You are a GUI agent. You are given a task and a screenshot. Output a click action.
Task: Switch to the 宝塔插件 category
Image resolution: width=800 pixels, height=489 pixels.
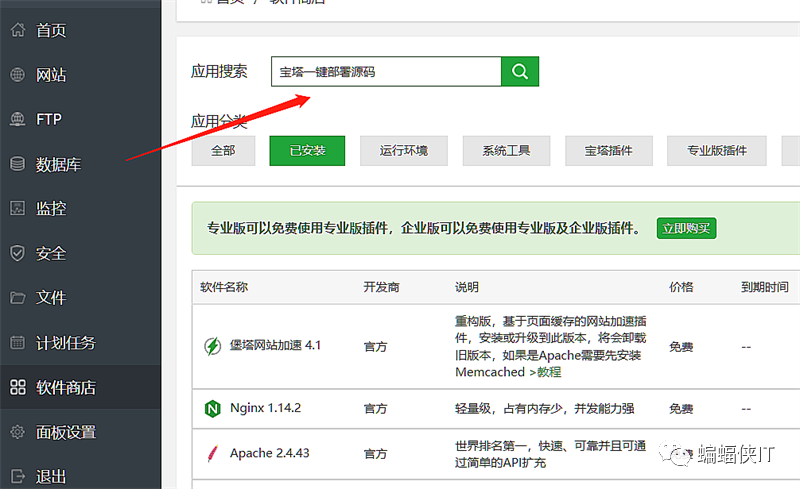click(x=609, y=151)
